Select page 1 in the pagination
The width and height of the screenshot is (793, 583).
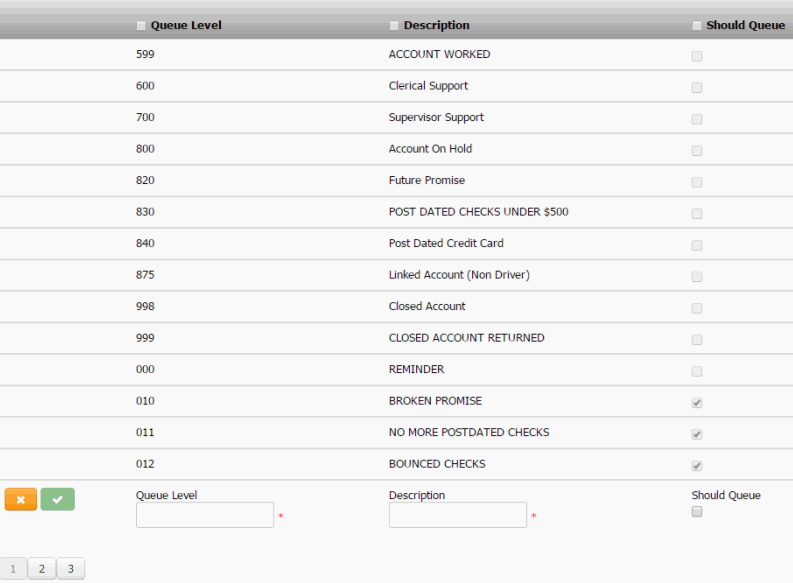pos(13,569)
